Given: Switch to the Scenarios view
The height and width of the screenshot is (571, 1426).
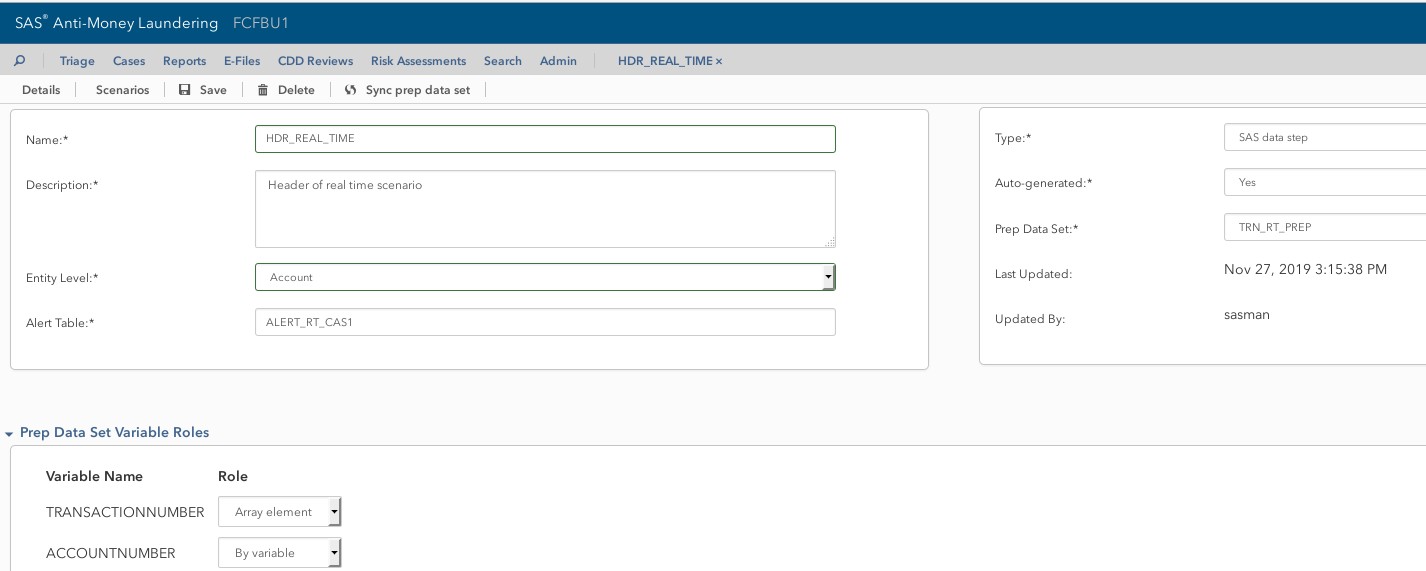Looking at the screenshot, I should pyautogui.click(x=122, y=90).
